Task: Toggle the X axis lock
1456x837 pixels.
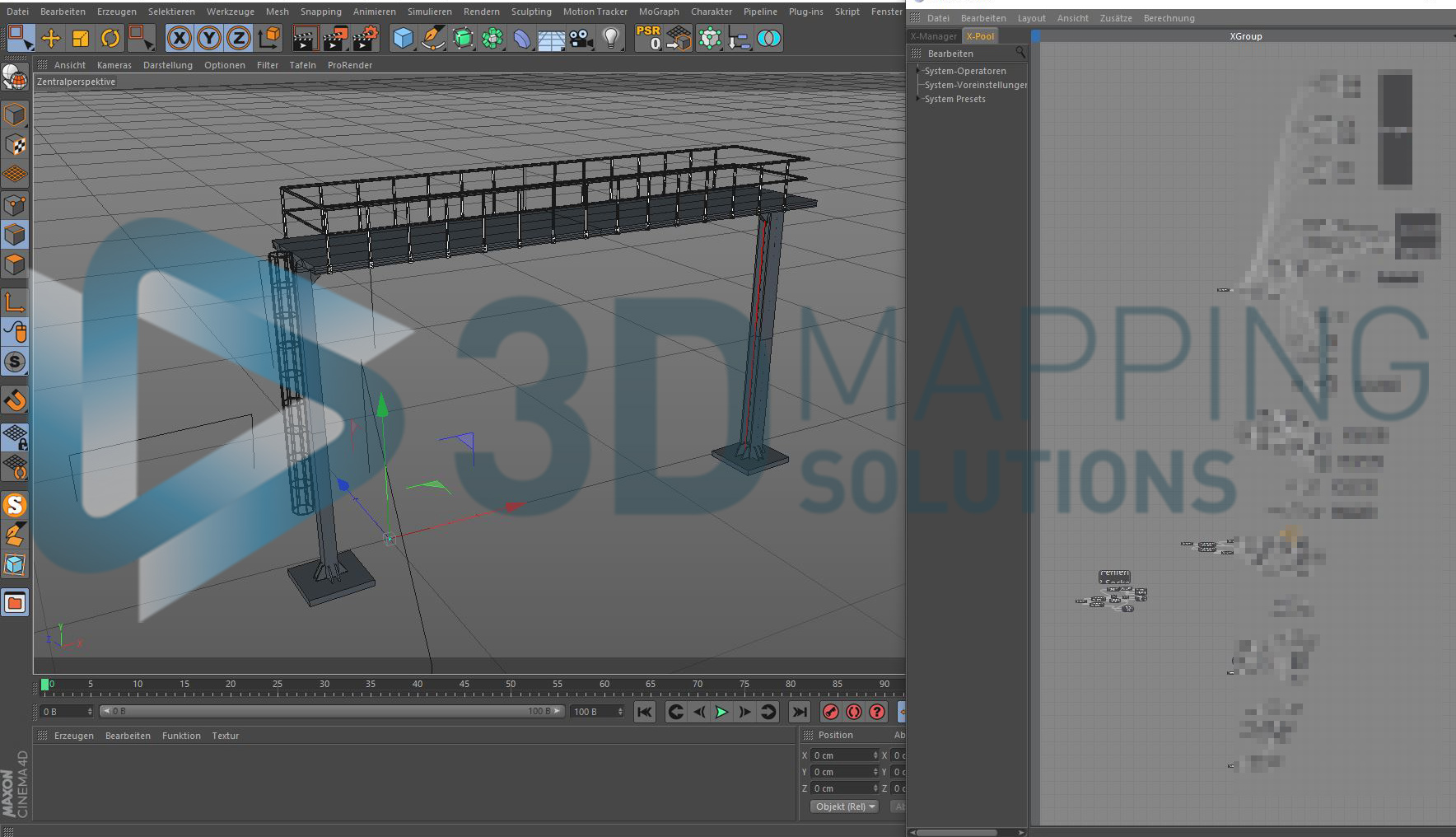Action: tap(180, 38)
